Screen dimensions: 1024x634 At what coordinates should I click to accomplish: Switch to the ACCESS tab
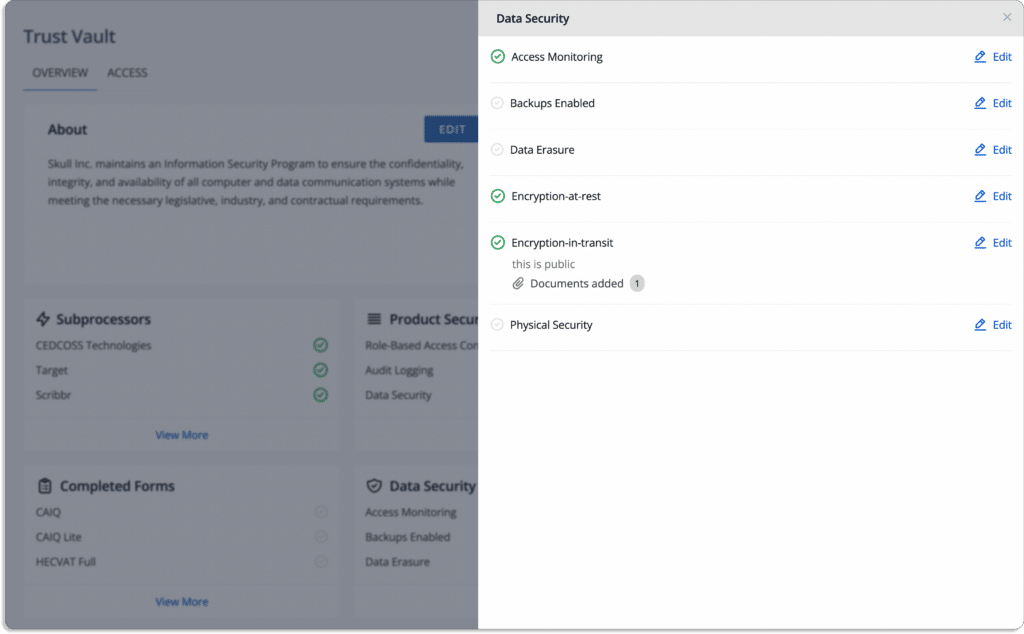click(127, 72)
